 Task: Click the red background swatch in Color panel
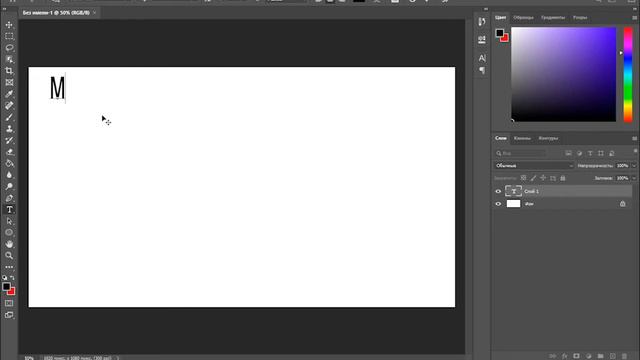506,39
